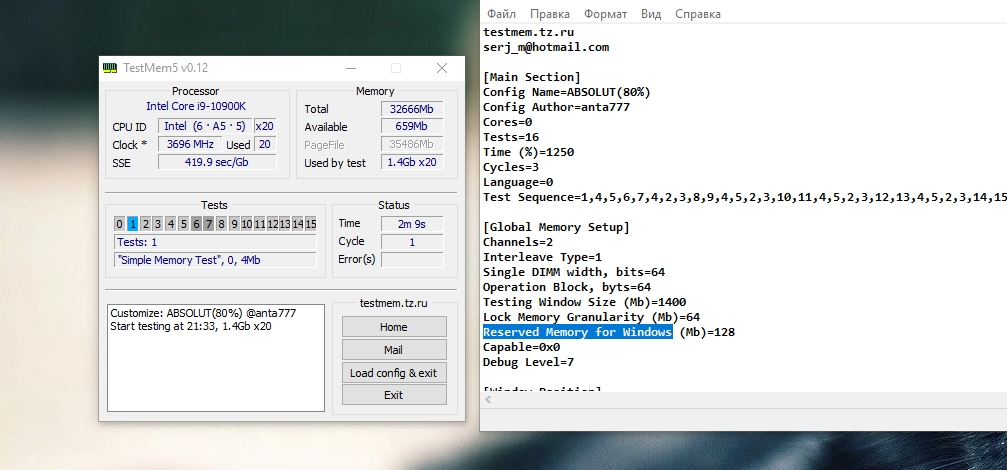Close the TestMem5 window
The width and height of the screenshot is (1007, 470).
click(x=442, y=68)
